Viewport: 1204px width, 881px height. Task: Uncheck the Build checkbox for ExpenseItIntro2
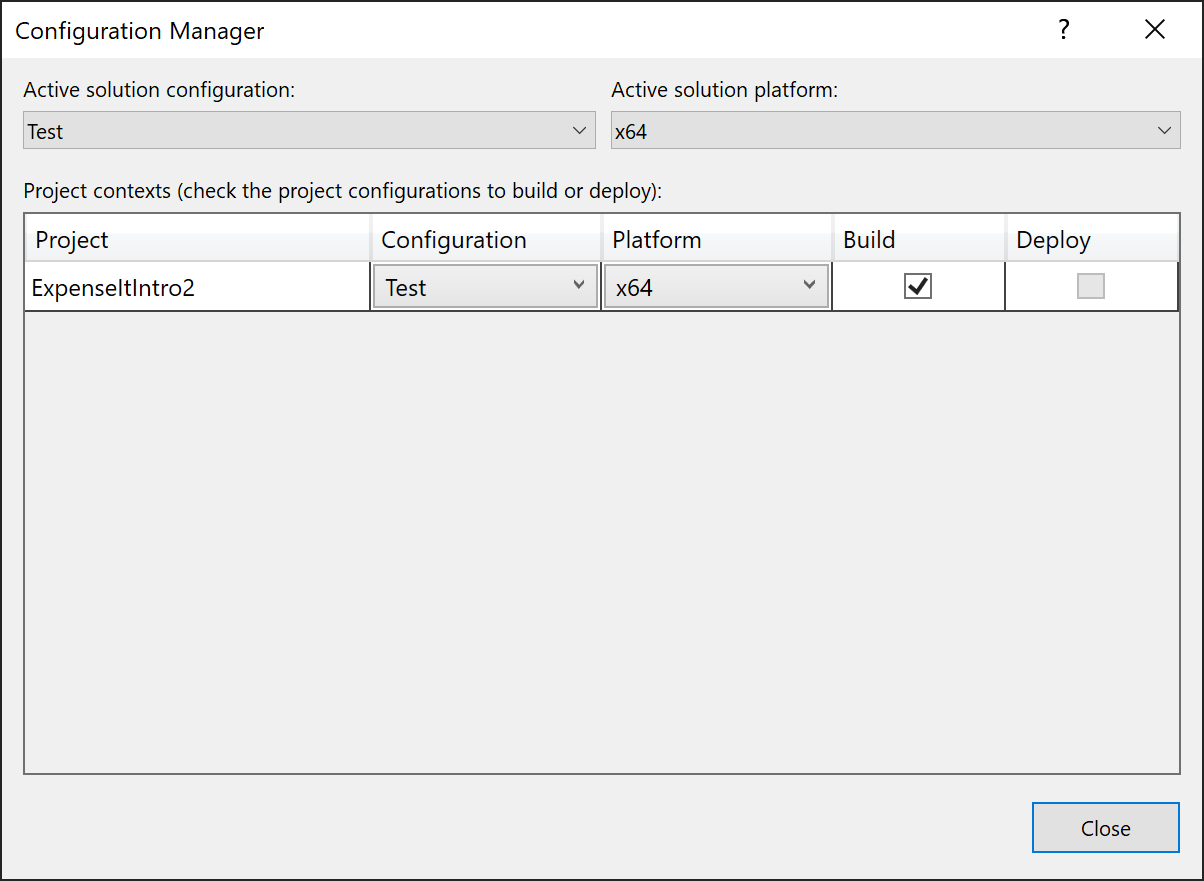tap(918, 286)
